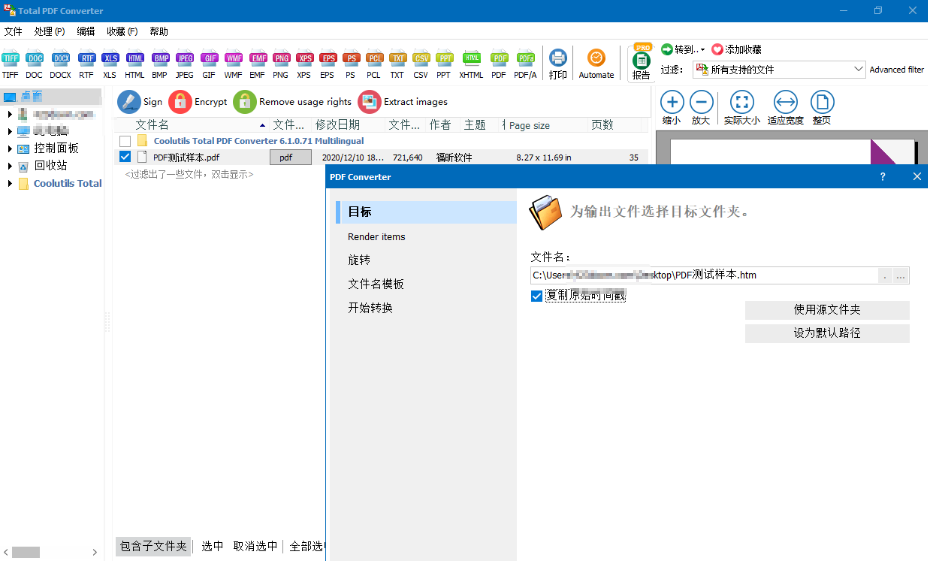Viewport: 928px width, 561px height.
Task: Uncheck the PDF测试样本.pdf file checkbox
Action: tap(125, 157)
